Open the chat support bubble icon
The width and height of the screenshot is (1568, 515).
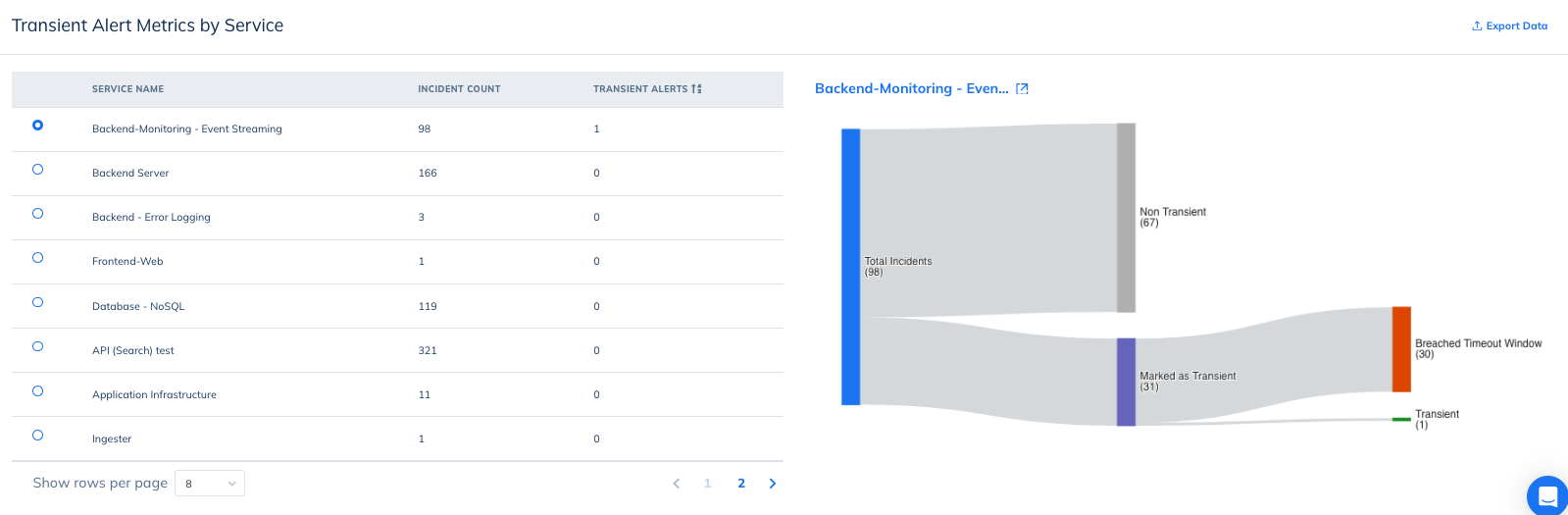point(1547,495)
